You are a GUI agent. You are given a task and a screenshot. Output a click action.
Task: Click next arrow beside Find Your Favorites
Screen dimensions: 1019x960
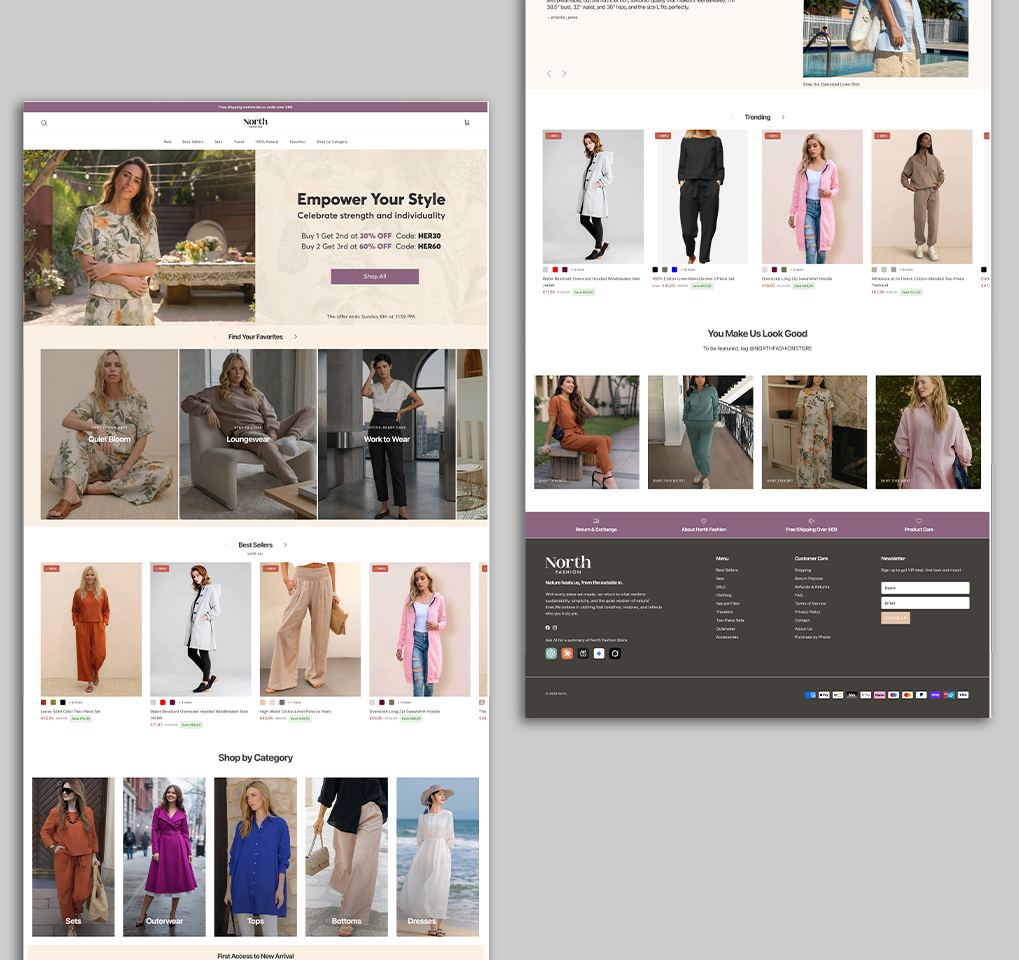pos(295,337)
